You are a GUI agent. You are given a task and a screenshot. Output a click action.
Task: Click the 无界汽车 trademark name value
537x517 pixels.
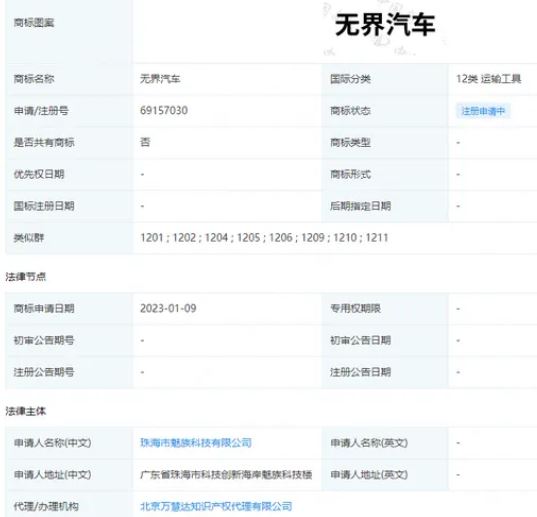click(x=160, y=79)
